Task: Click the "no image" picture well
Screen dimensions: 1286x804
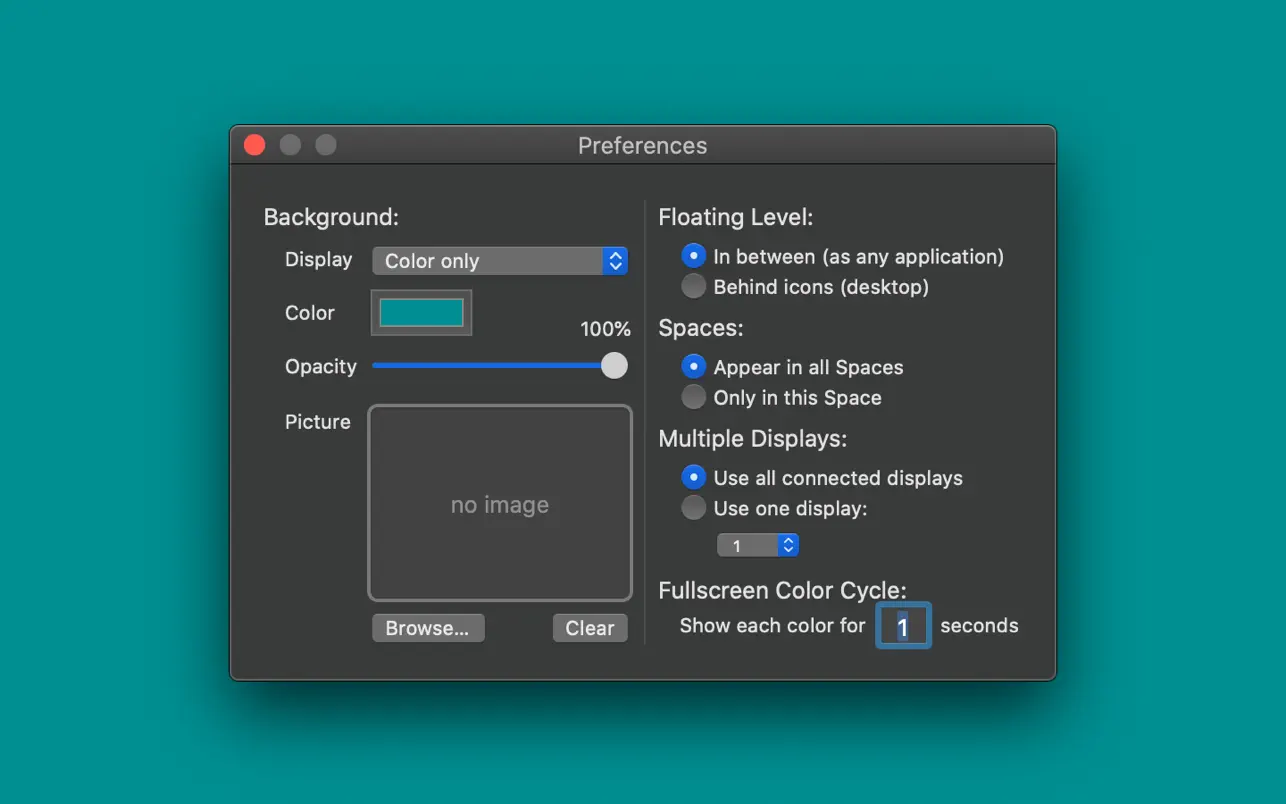Action: [500, 503]
